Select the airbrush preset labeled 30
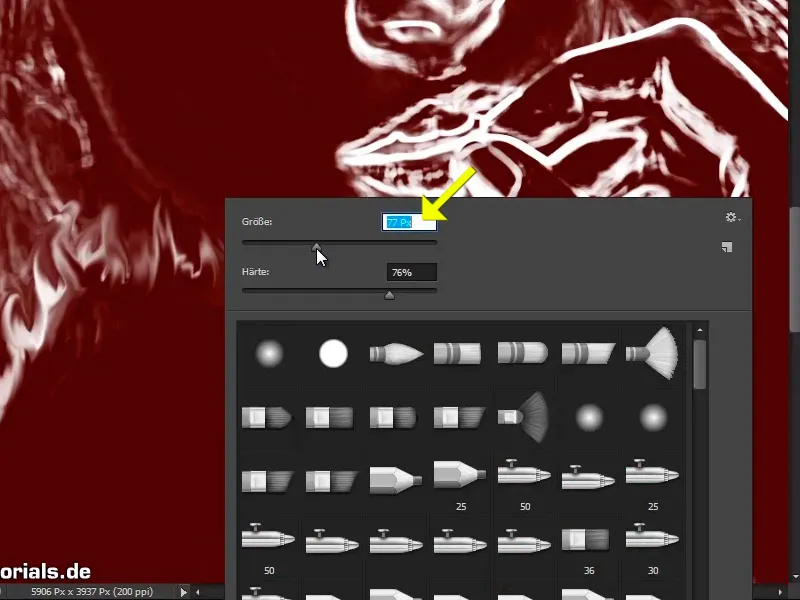Viewport: 800px width, 600px height. click(653, 537)
